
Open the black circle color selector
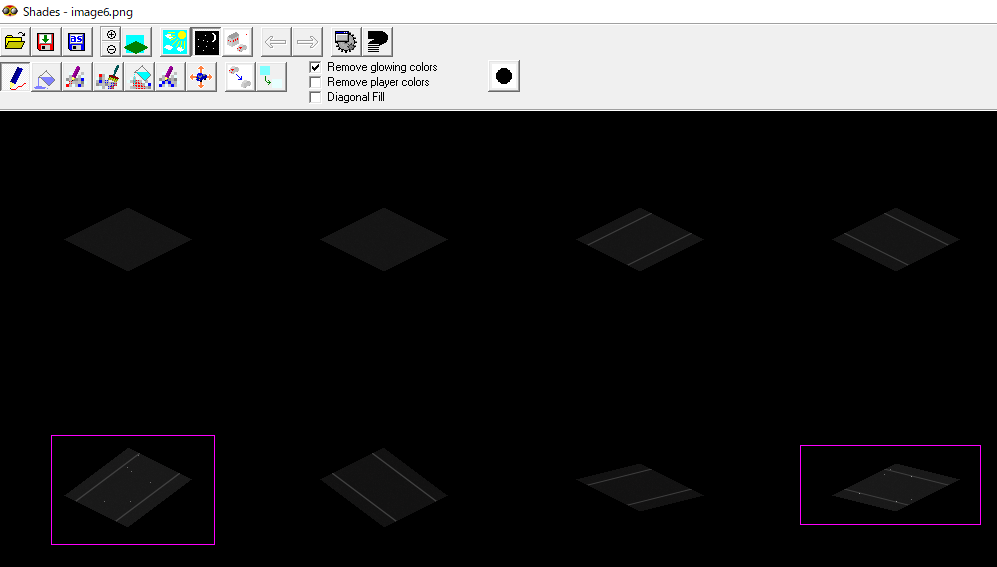pyautogui.click(x=504, y=76)
